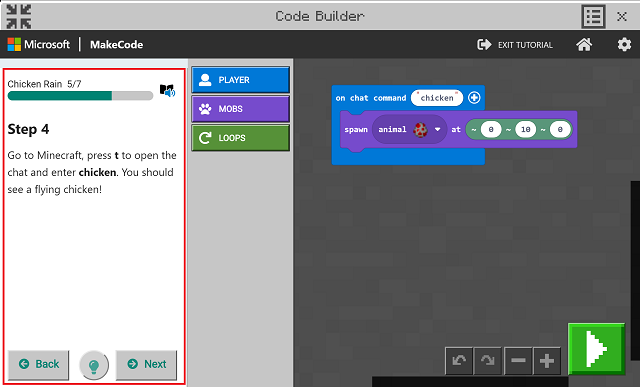Expand the animal type dropdown arrow
This screenshot has height=387, width=640.
[x=438, y=129]
